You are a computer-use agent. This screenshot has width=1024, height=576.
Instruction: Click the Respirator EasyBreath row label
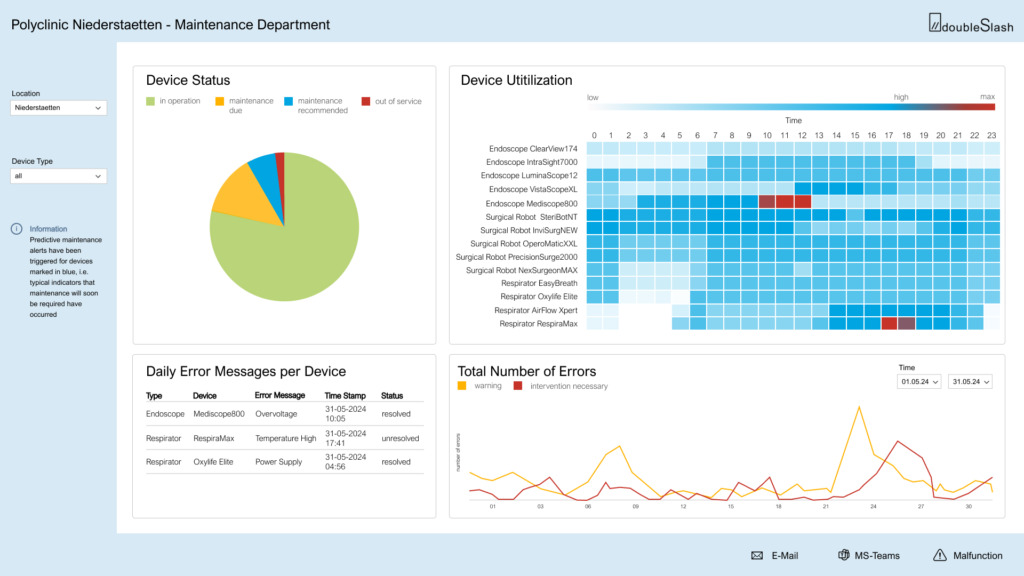[x=539, y=283]
